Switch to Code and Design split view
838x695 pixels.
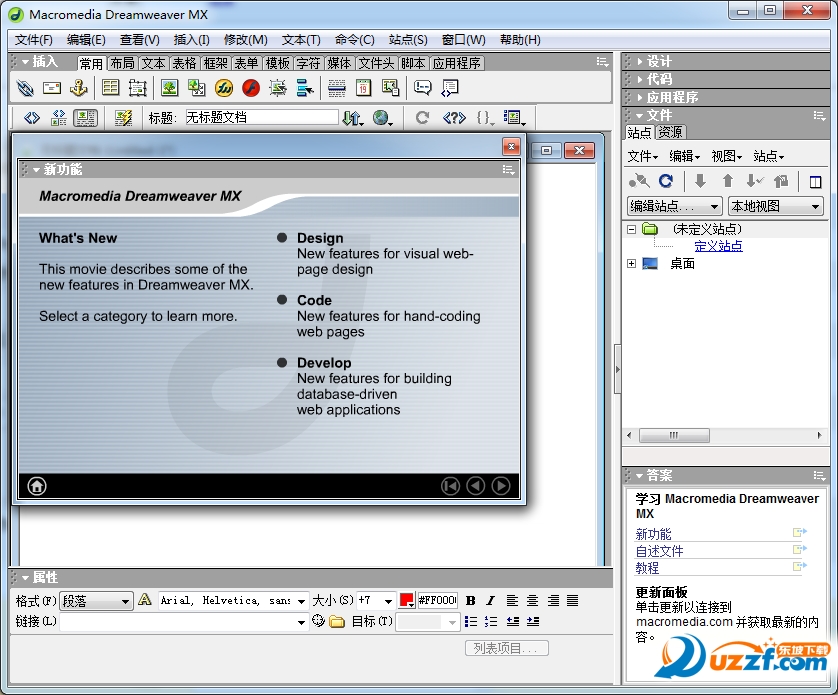pos(58,118)
